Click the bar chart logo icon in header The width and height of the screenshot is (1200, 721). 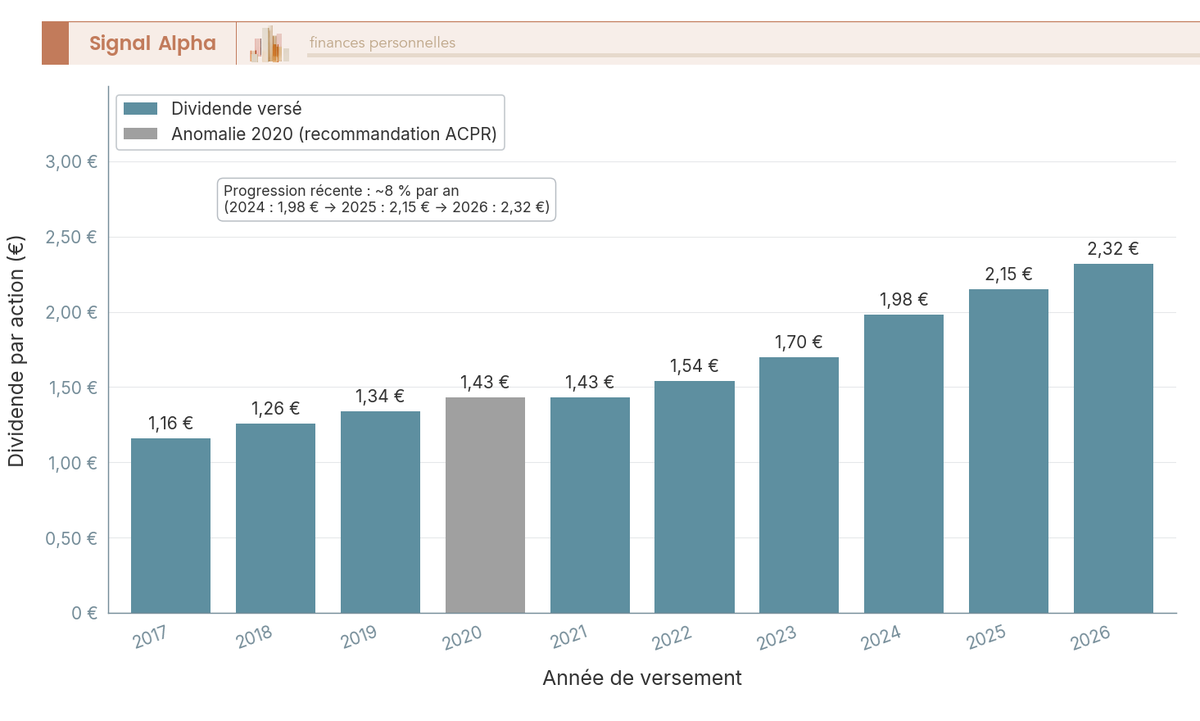(270, 44)
